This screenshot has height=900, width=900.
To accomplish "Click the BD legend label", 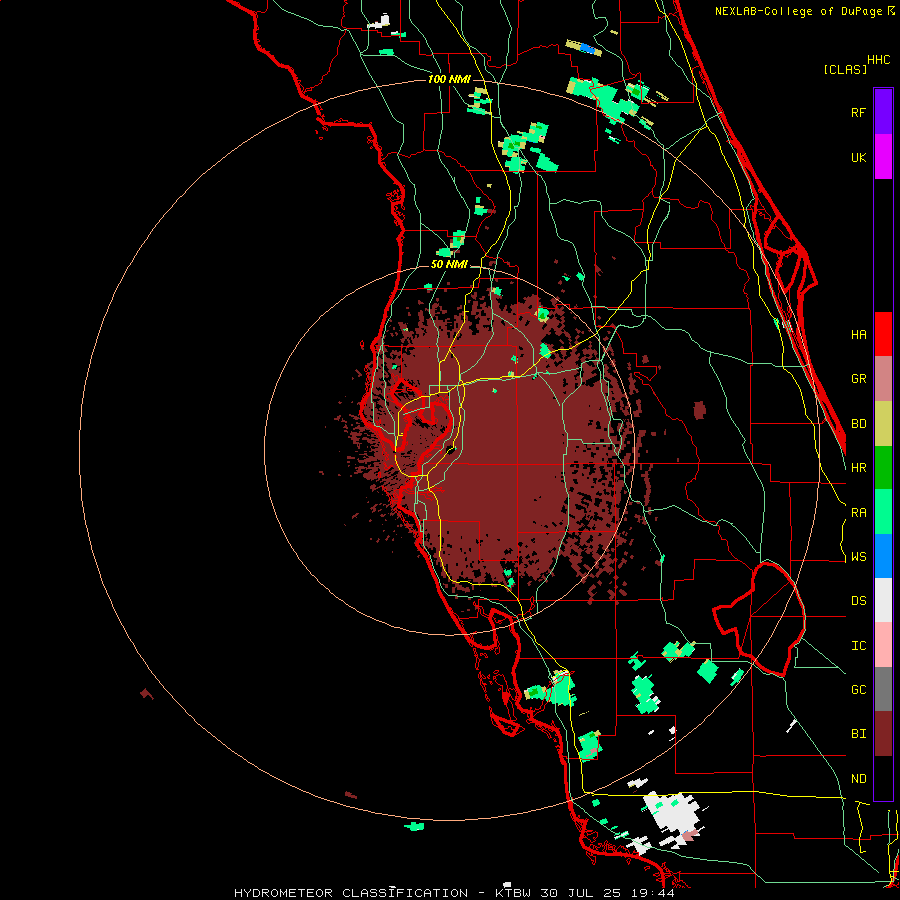I will [x=858, y=424].
